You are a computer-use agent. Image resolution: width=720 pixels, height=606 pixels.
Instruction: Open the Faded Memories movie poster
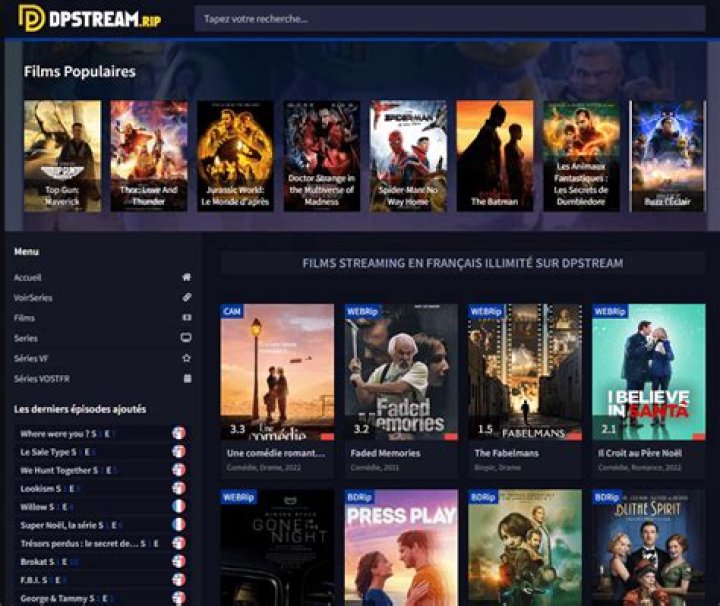[x=401, y=372]
